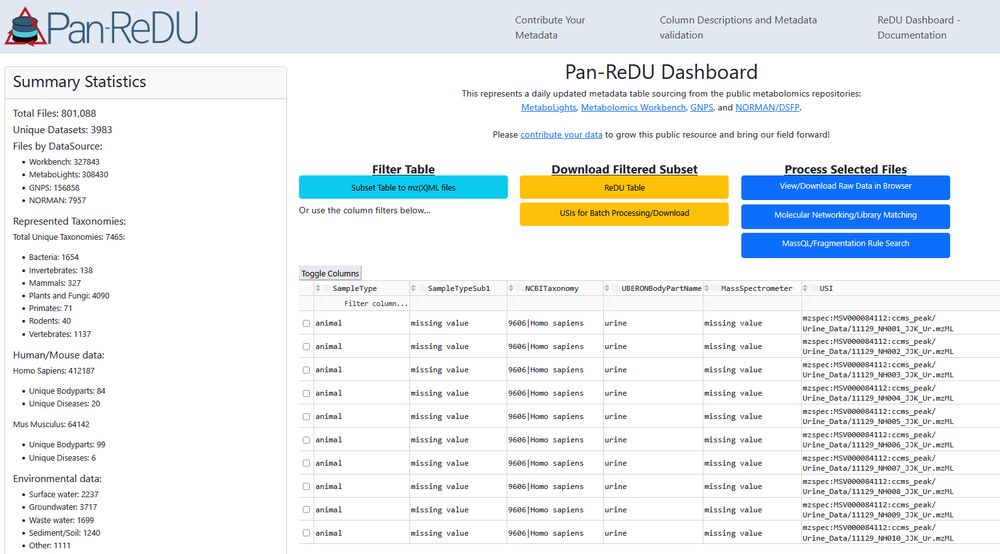Click Subset Table to mz(X)ML files
Image resolution: width=1000 pixels, height=554 pixels.
click(x=403, y=187)
